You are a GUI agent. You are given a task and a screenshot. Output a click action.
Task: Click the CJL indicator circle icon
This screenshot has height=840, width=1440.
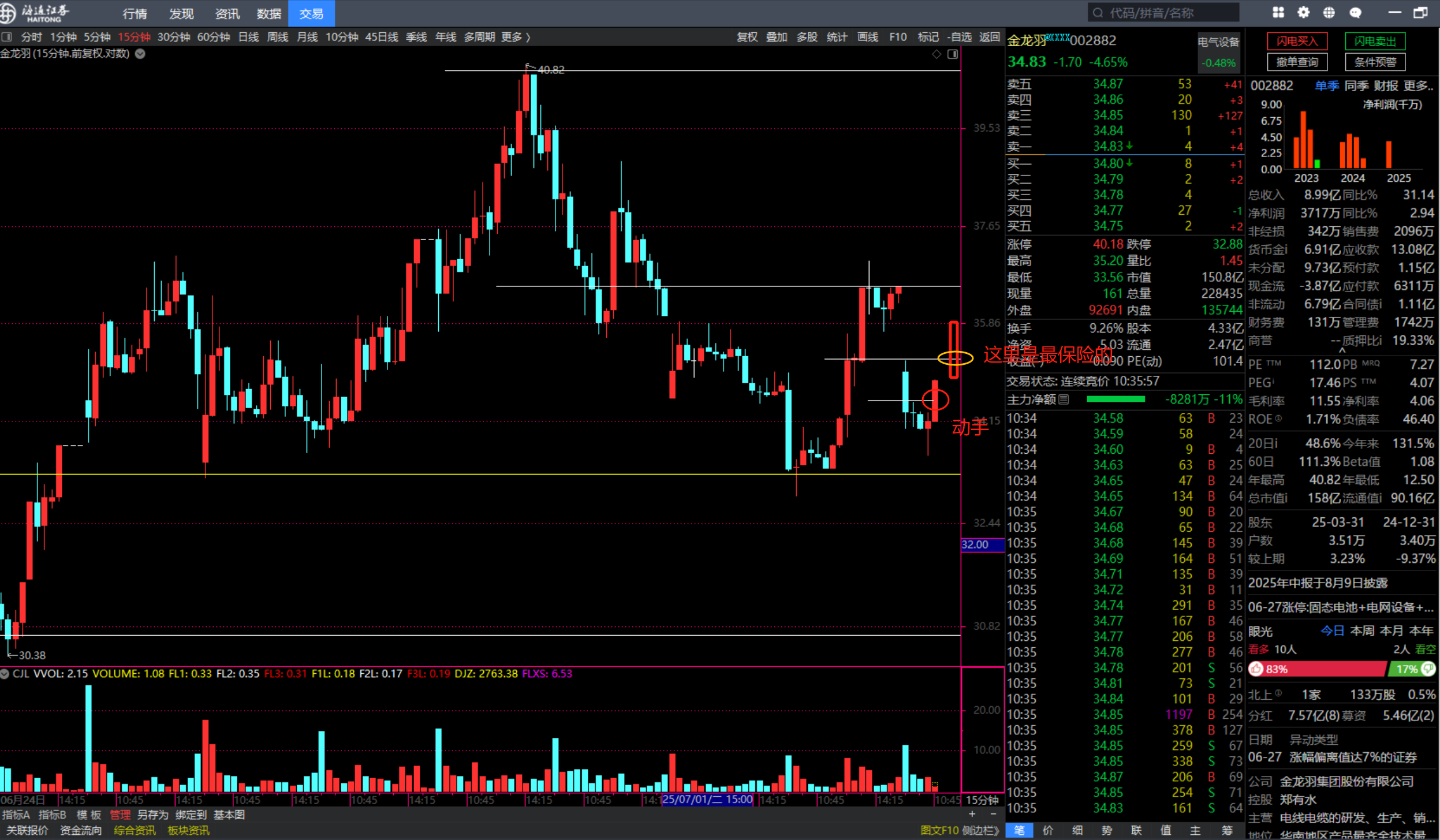tap(5, 674)
